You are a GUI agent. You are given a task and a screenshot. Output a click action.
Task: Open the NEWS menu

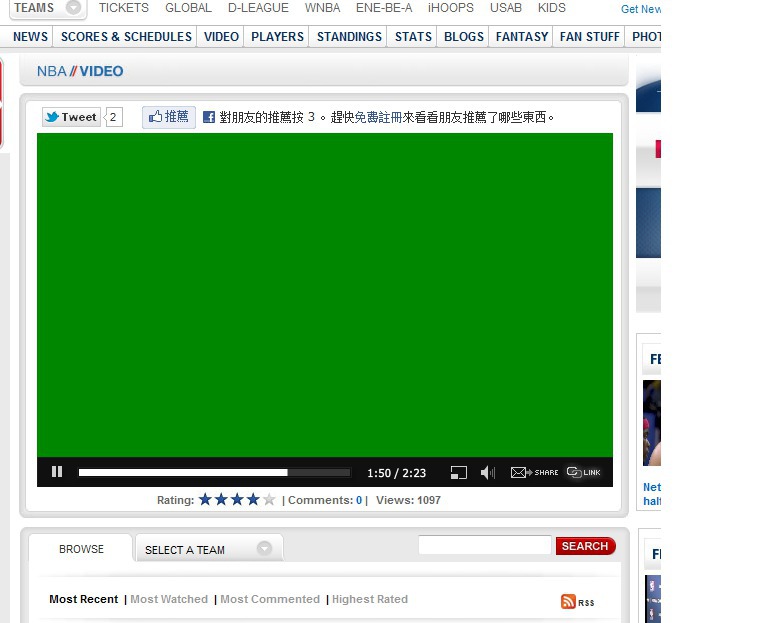30,37
